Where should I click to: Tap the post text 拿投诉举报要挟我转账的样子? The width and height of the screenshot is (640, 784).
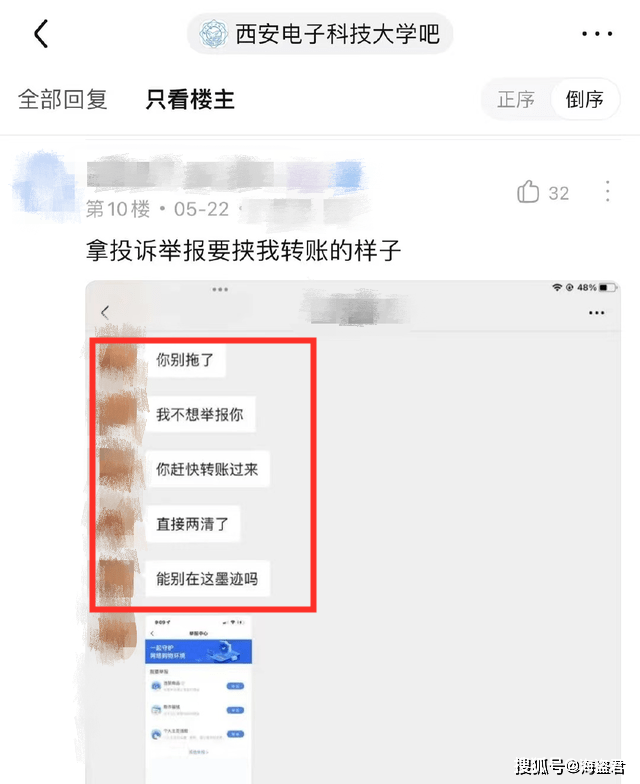coord(244,250)
